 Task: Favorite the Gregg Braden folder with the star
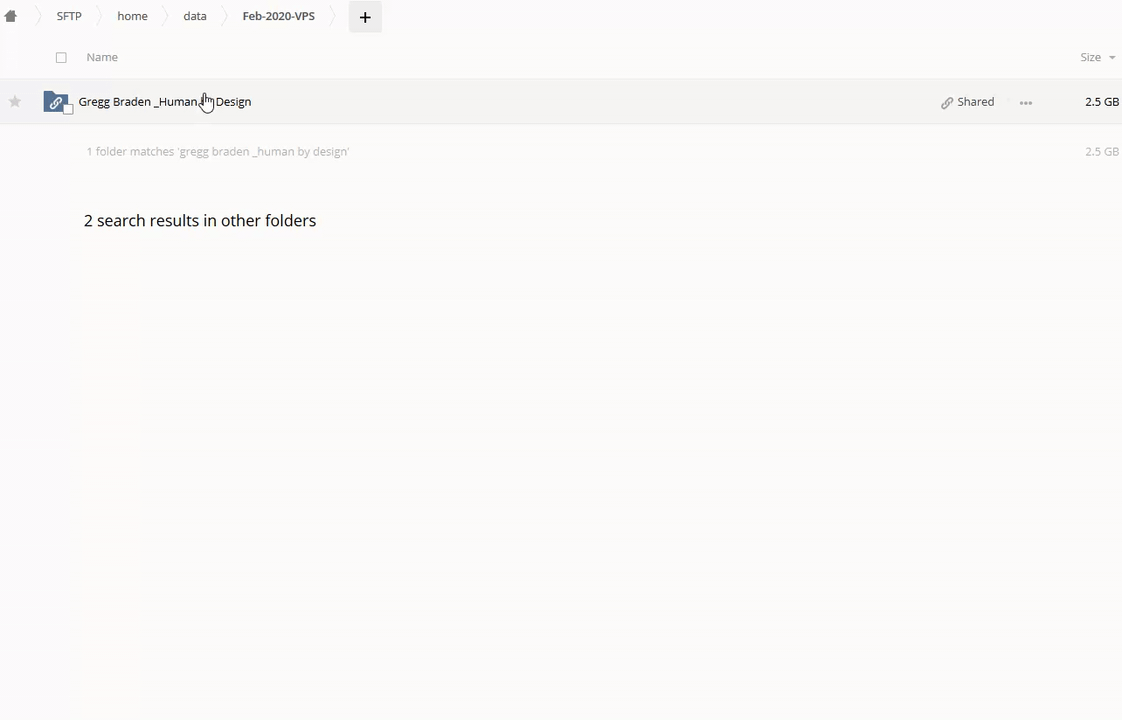[x=15, y=101]
